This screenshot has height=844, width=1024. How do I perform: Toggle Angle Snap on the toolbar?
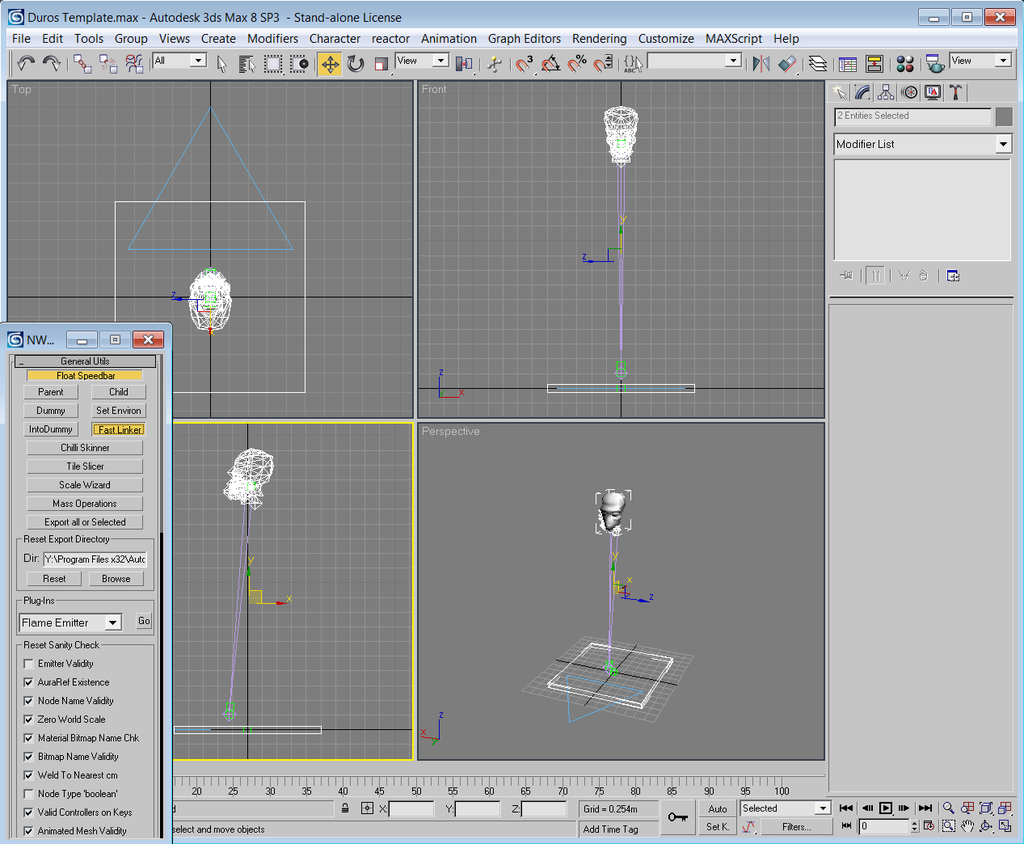tap(551, 63)
